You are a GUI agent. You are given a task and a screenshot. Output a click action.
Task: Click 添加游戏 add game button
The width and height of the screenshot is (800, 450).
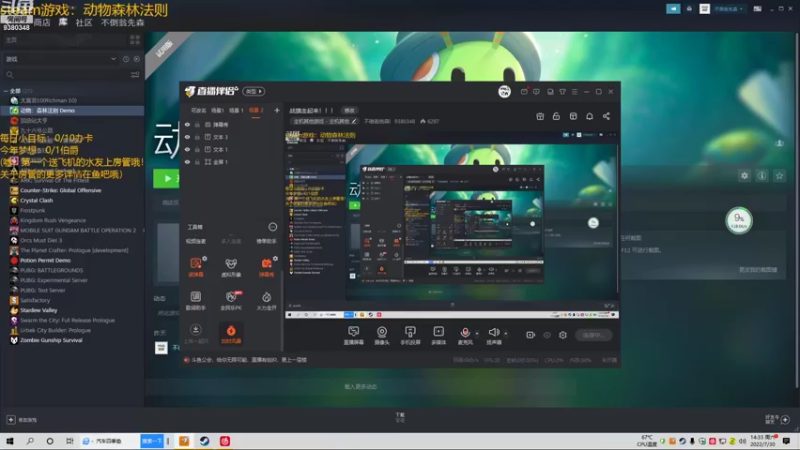21,420
